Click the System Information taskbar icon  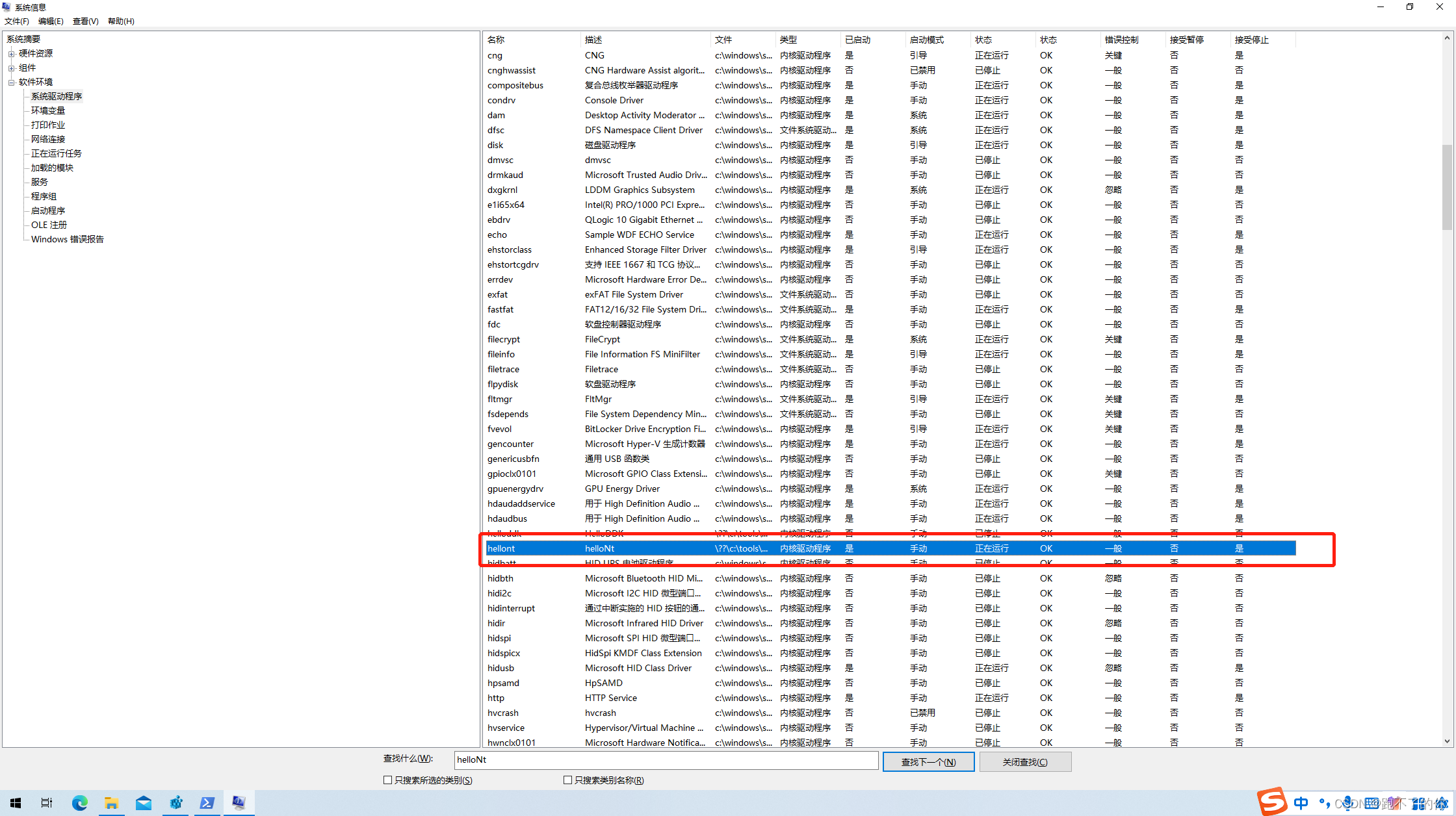click(239, 803)
